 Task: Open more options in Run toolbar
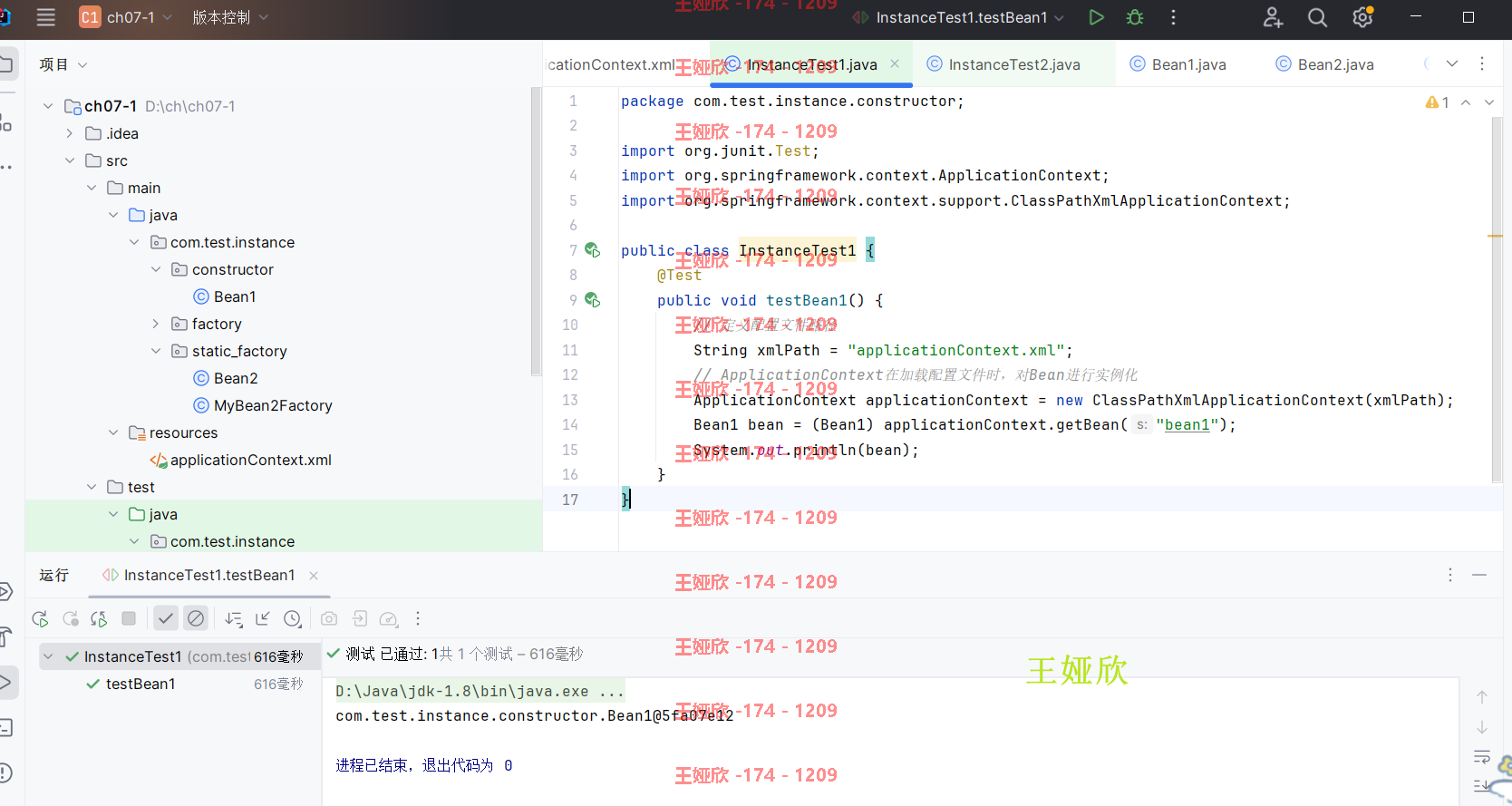pyautogui.click(x=418, y=619)
